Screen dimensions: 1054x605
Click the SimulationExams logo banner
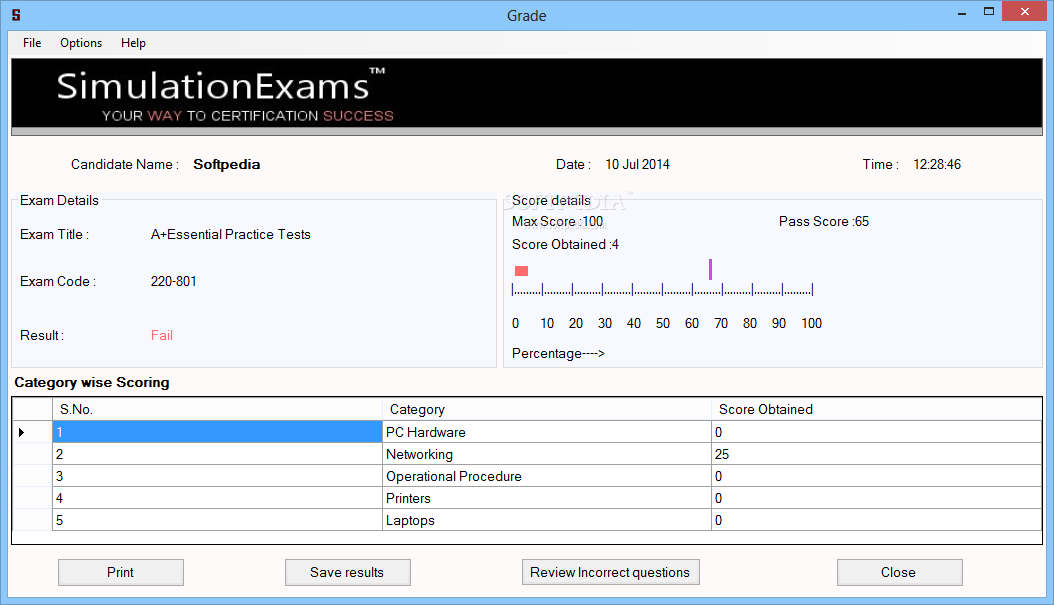click(x=527, y=96)
